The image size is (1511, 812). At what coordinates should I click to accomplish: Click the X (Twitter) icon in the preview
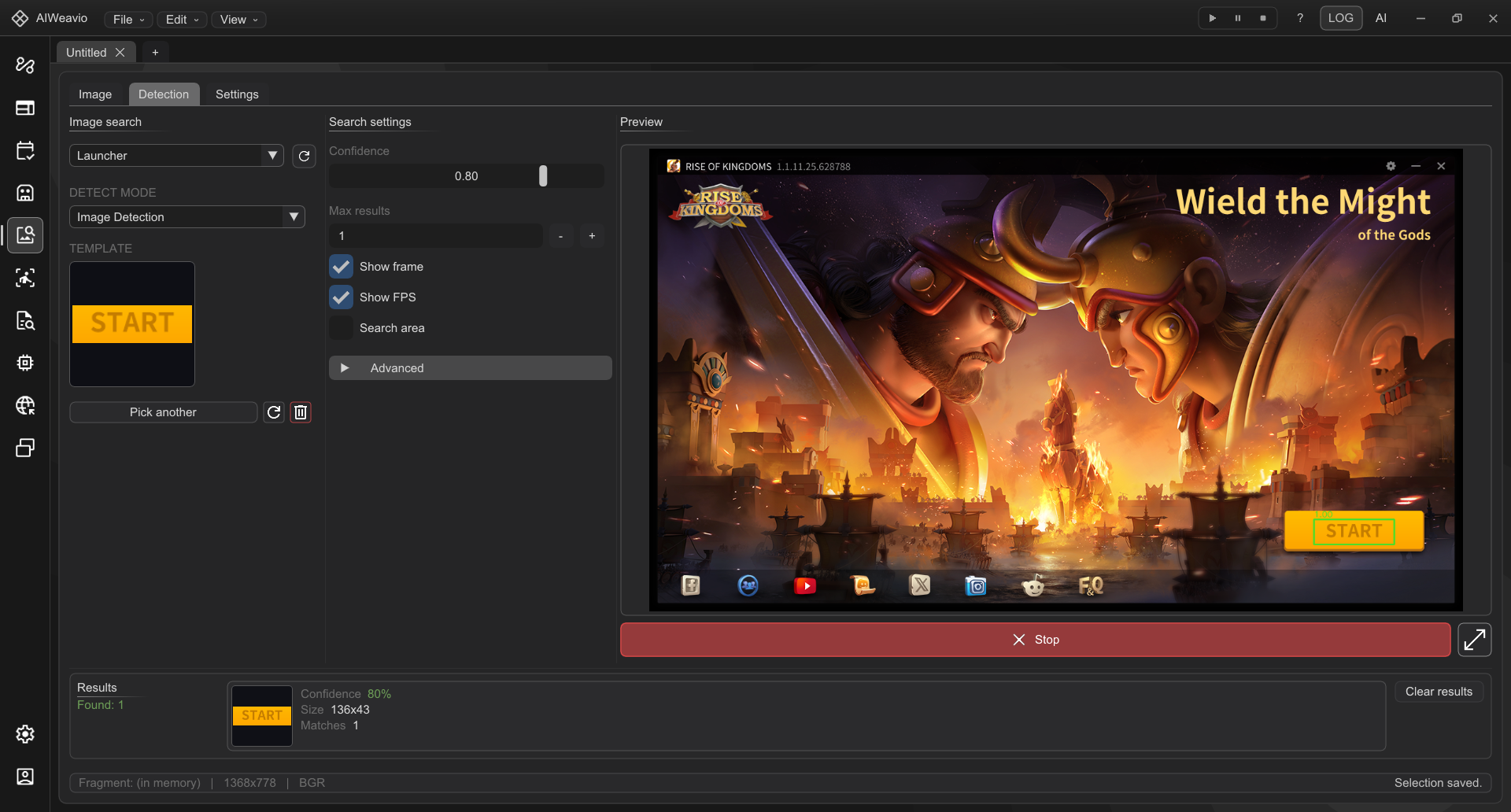[x=919, y=585]
